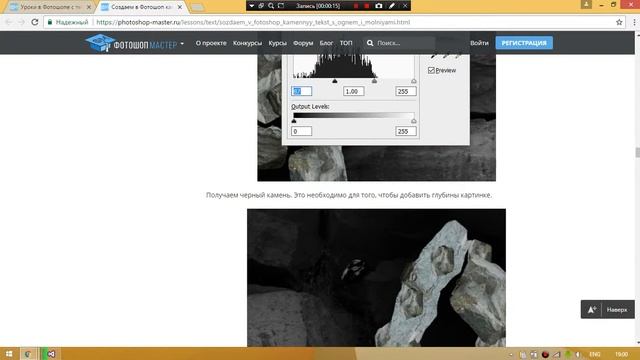Viewport: 640px width, 360px height.
Task: Click the input white level 255 field
Action: (406, 91)
